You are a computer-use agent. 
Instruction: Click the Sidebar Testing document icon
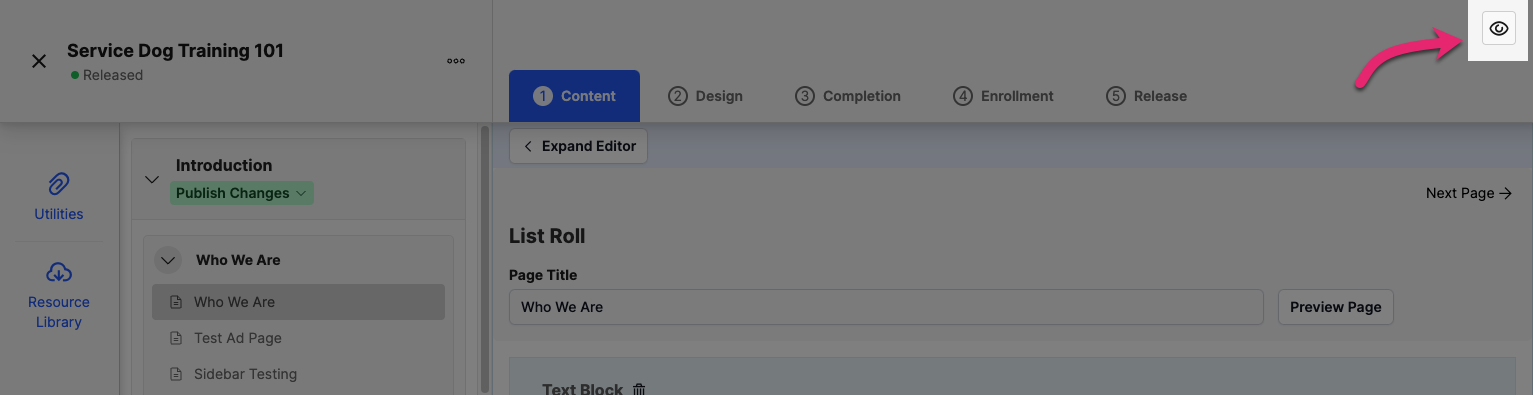176,374
